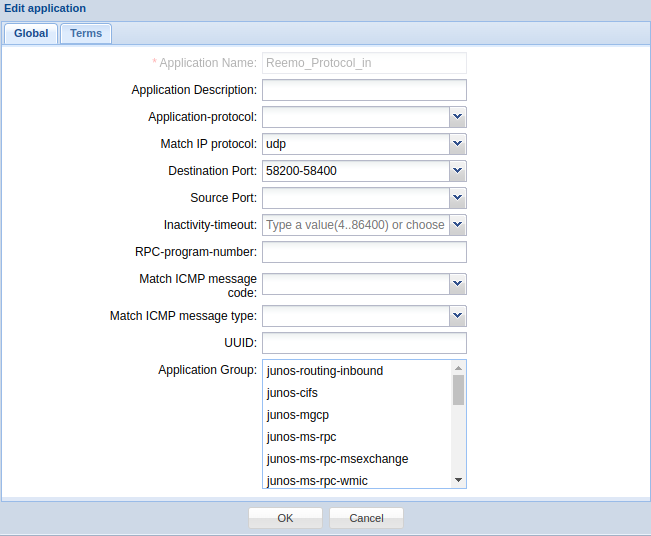This screenshot has height=536, width=651.
Task: Choose junos-cifs from the group list
Action: [292, 393]
